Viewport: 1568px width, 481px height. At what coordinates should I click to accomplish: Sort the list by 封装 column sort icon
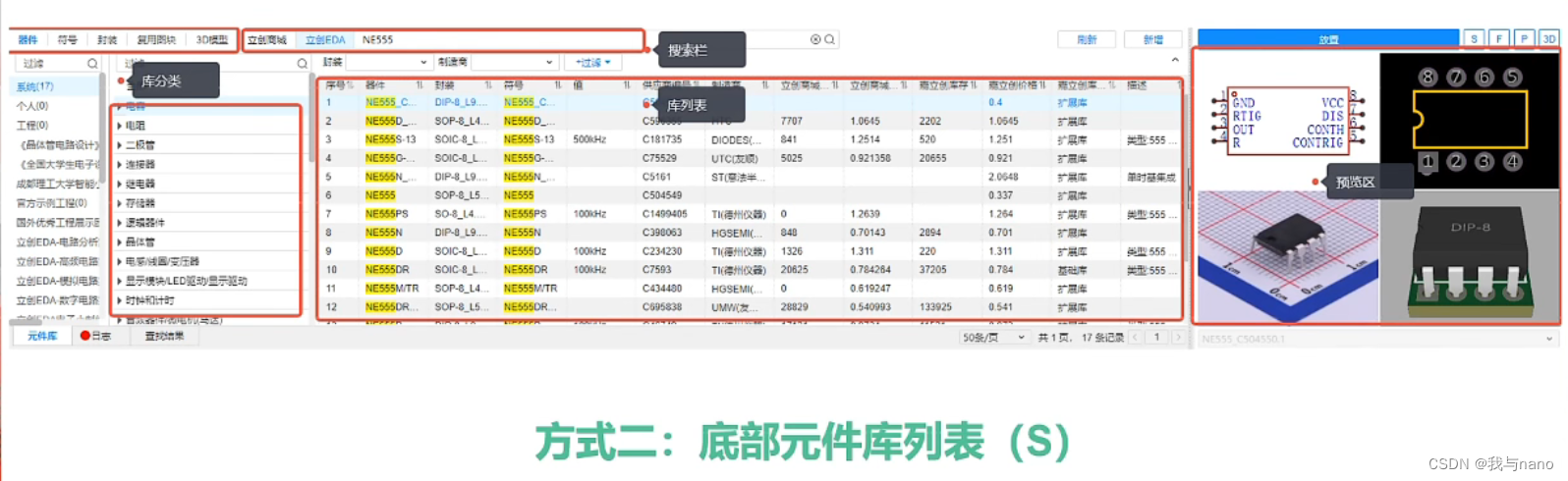[x=488, y=85]
